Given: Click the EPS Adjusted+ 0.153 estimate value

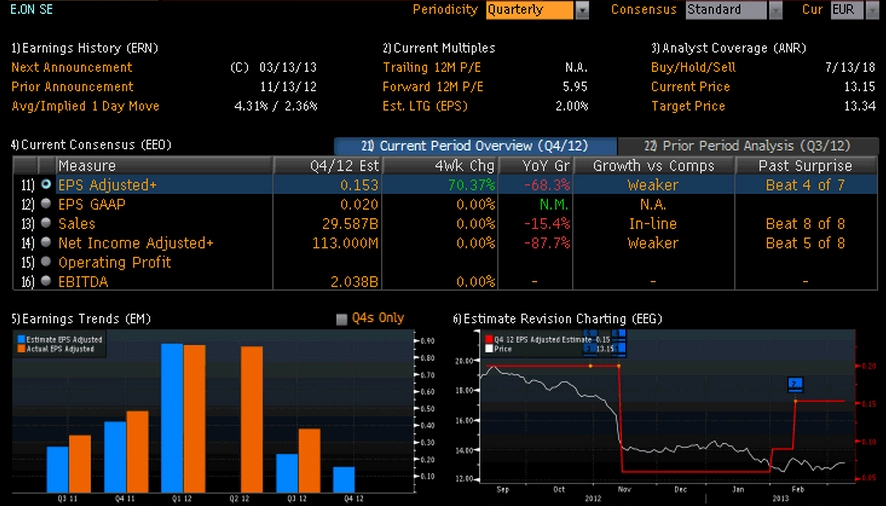Looking at the screenshot, I should pos(359,185).
